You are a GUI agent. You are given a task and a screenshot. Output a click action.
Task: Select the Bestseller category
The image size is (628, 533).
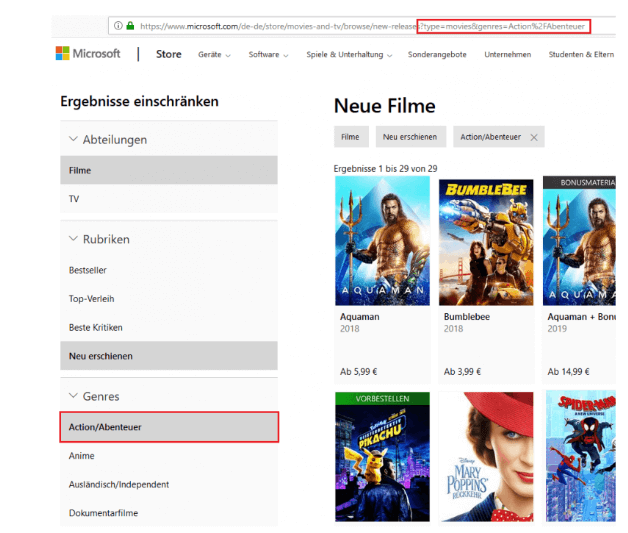[x=169, y=270]
